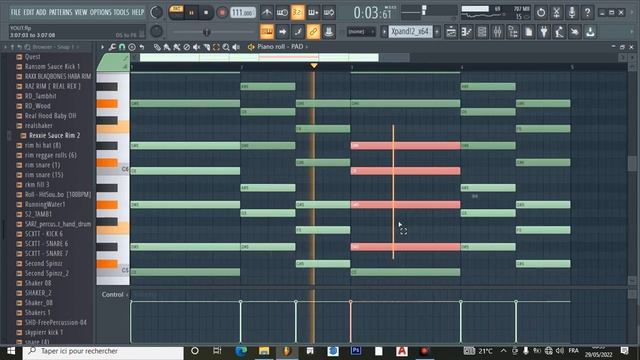Screen dimensions: 640x360
Task: Open the pattern selector showing (none)
Action: (x=361, y=31)
